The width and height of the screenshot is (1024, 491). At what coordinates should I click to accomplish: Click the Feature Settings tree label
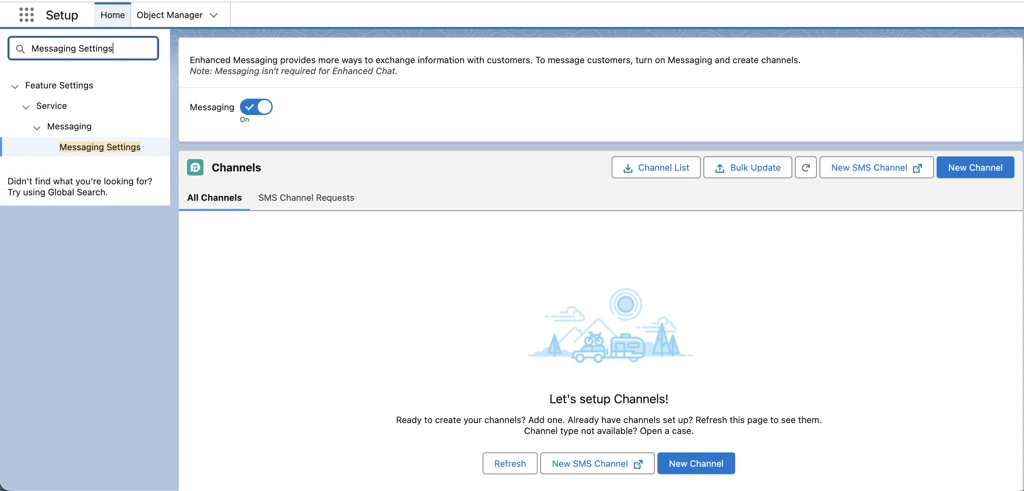click(x=59, y=86)
